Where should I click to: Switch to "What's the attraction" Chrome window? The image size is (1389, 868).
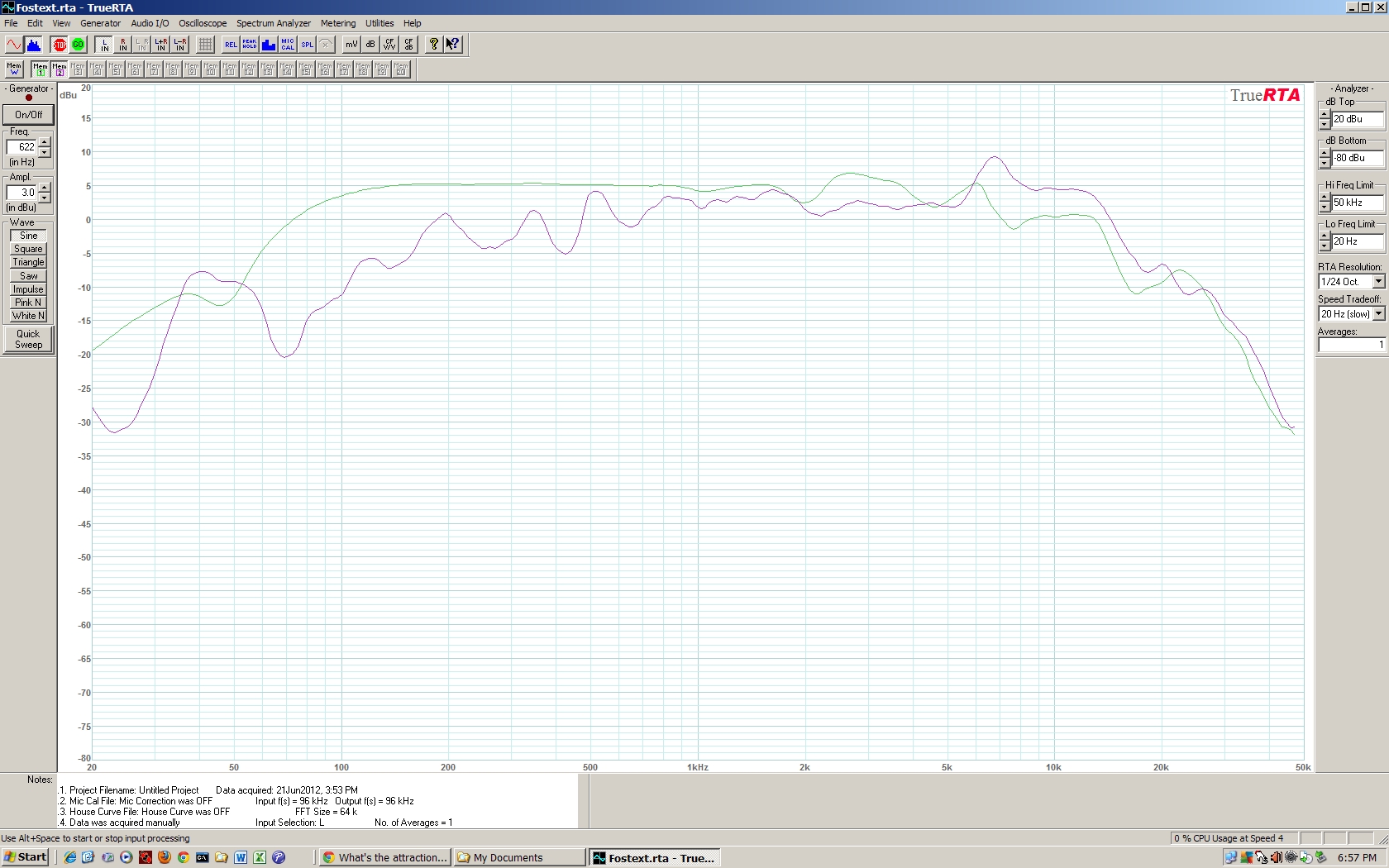click(385, 857)
